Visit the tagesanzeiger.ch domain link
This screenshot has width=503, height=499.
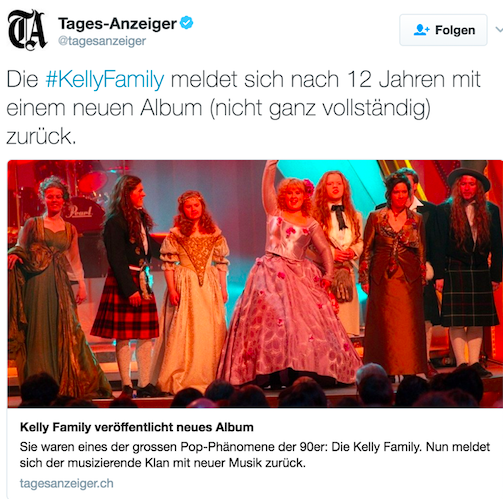pyautogui.click(x=66, y=483)
